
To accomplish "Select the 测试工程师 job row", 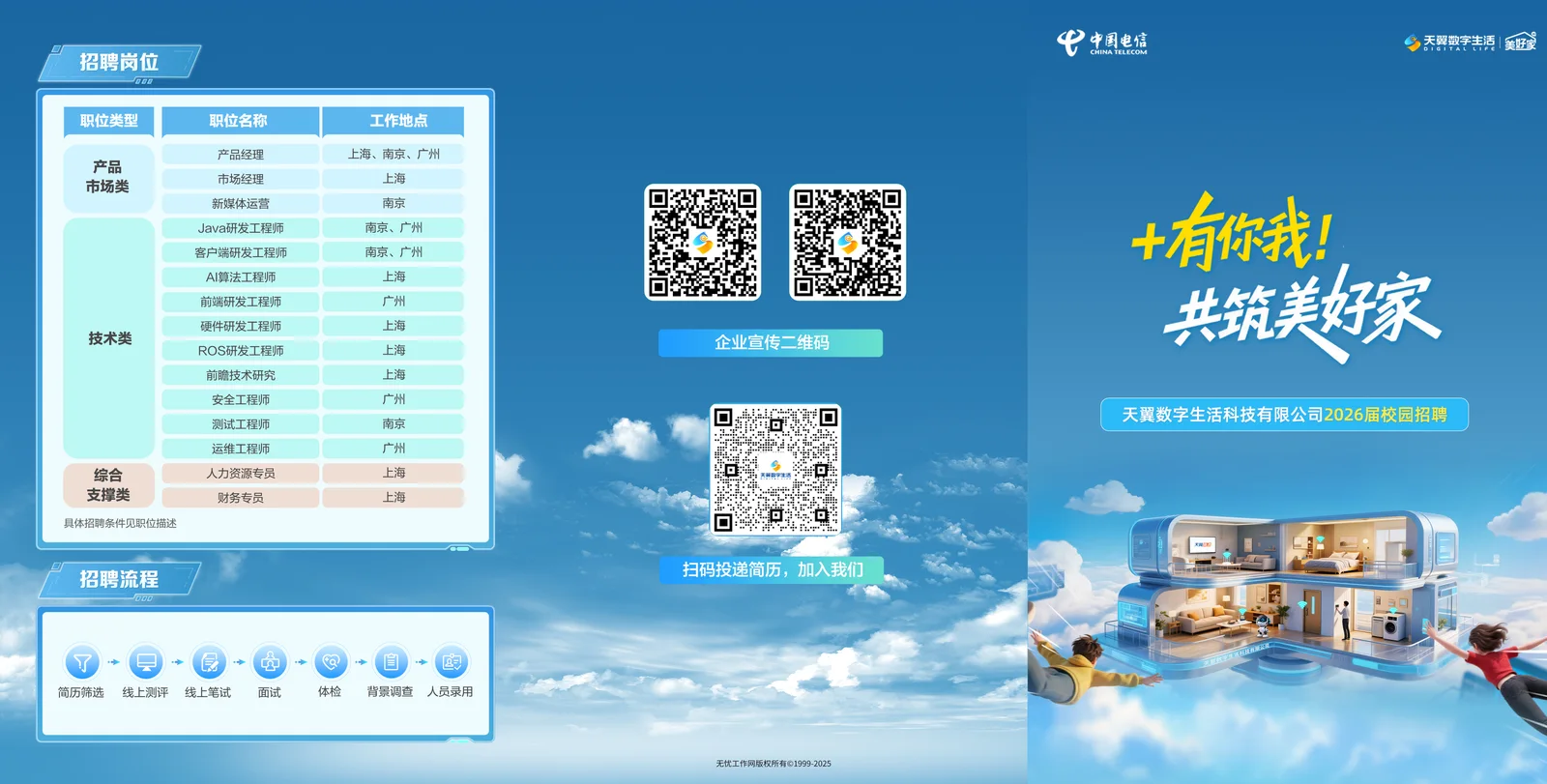I will [313, 424].
